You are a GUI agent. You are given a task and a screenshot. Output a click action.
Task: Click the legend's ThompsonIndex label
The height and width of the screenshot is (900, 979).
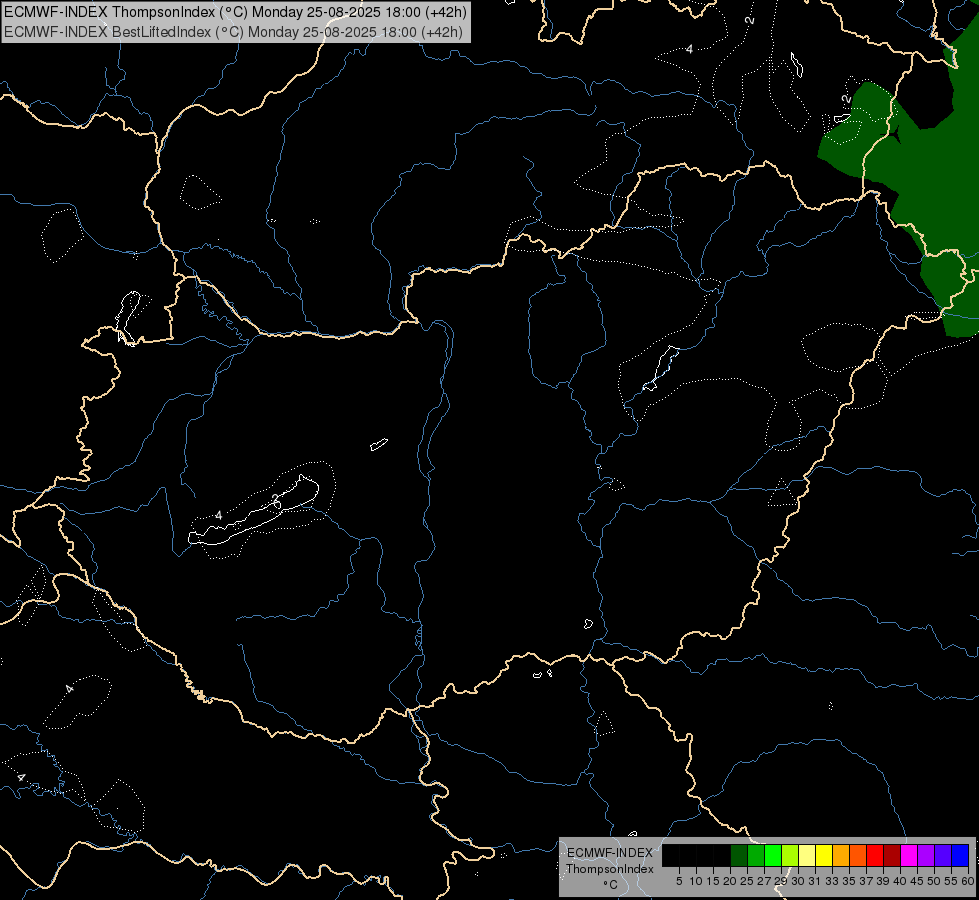point(610,869)
